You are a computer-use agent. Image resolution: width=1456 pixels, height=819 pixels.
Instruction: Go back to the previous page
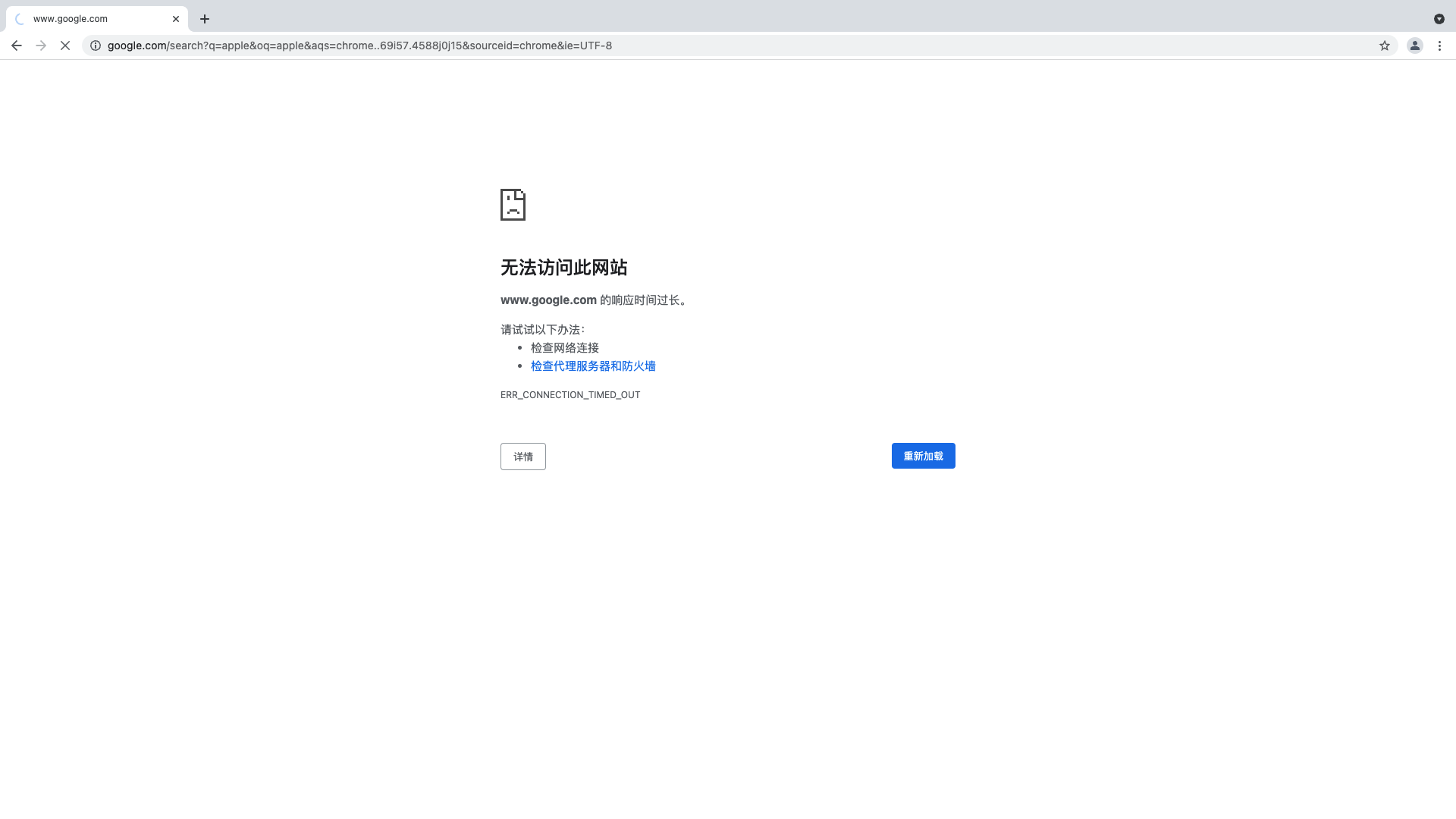17,45
